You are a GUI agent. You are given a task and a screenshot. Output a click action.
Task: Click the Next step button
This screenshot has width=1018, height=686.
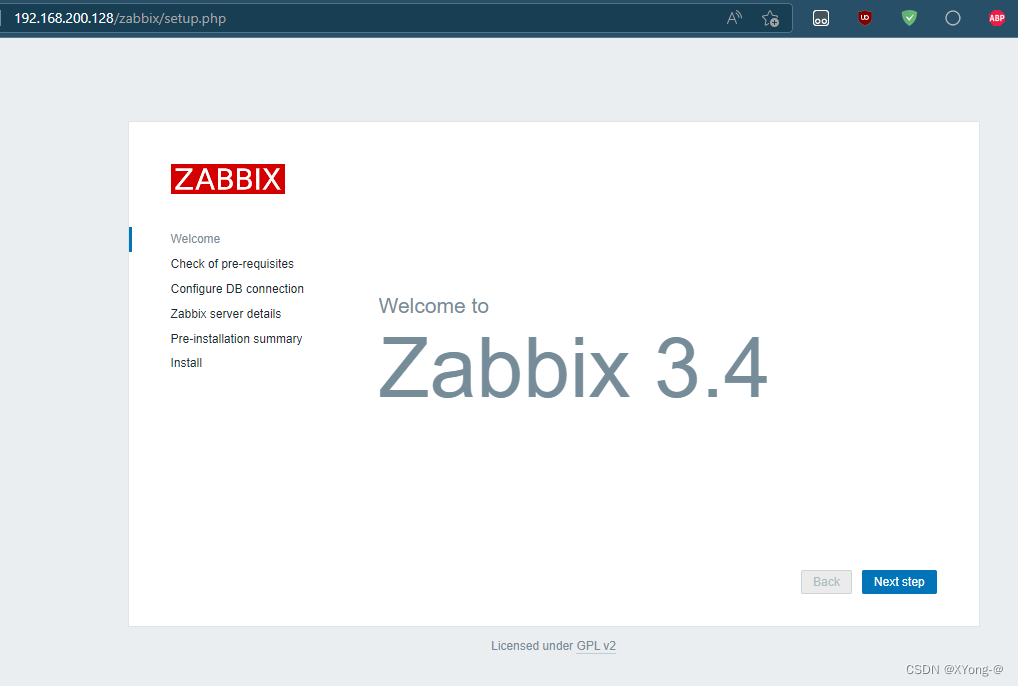[x=899, y=582]
